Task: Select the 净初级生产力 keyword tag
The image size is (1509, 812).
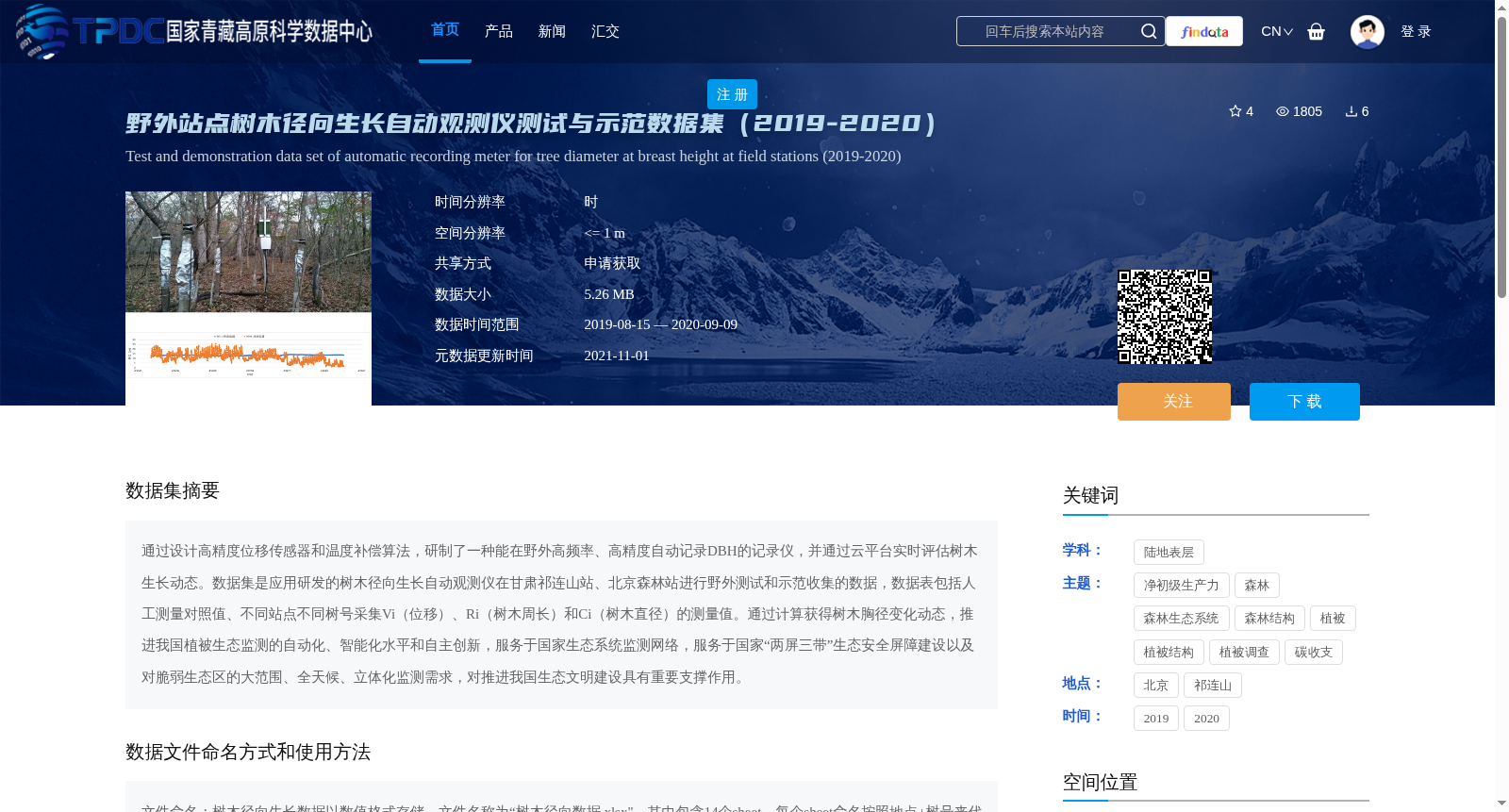Action: click(x=1182, y=586)
